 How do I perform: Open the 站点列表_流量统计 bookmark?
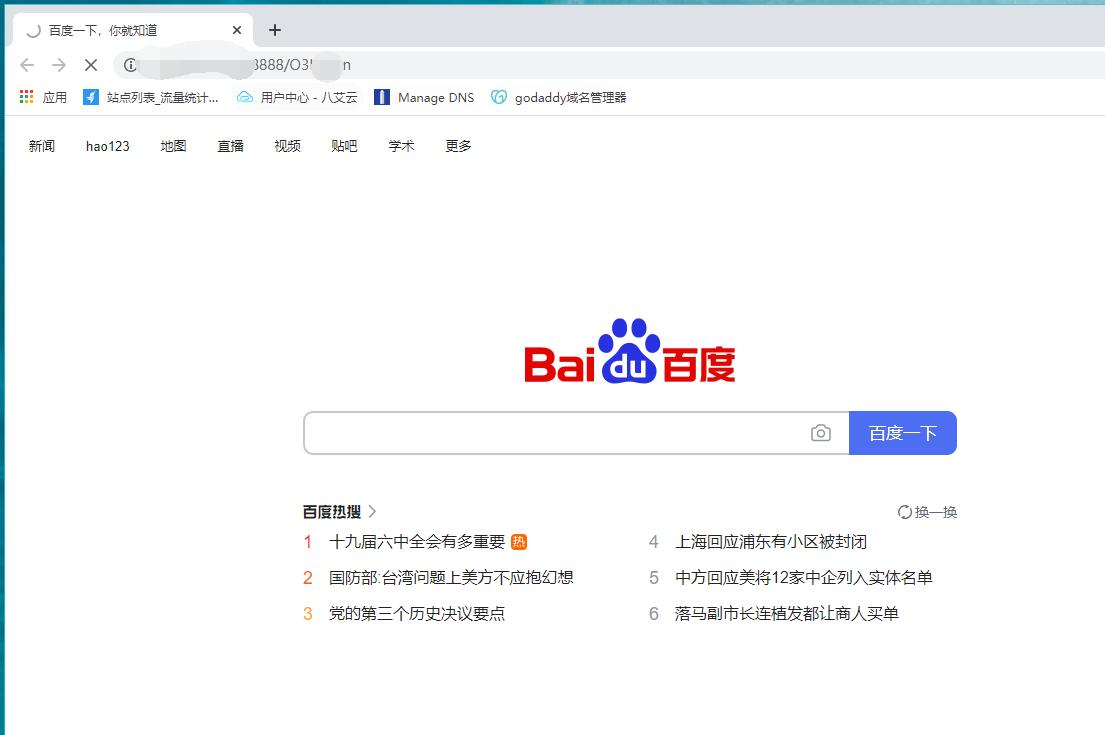point(150,97)
